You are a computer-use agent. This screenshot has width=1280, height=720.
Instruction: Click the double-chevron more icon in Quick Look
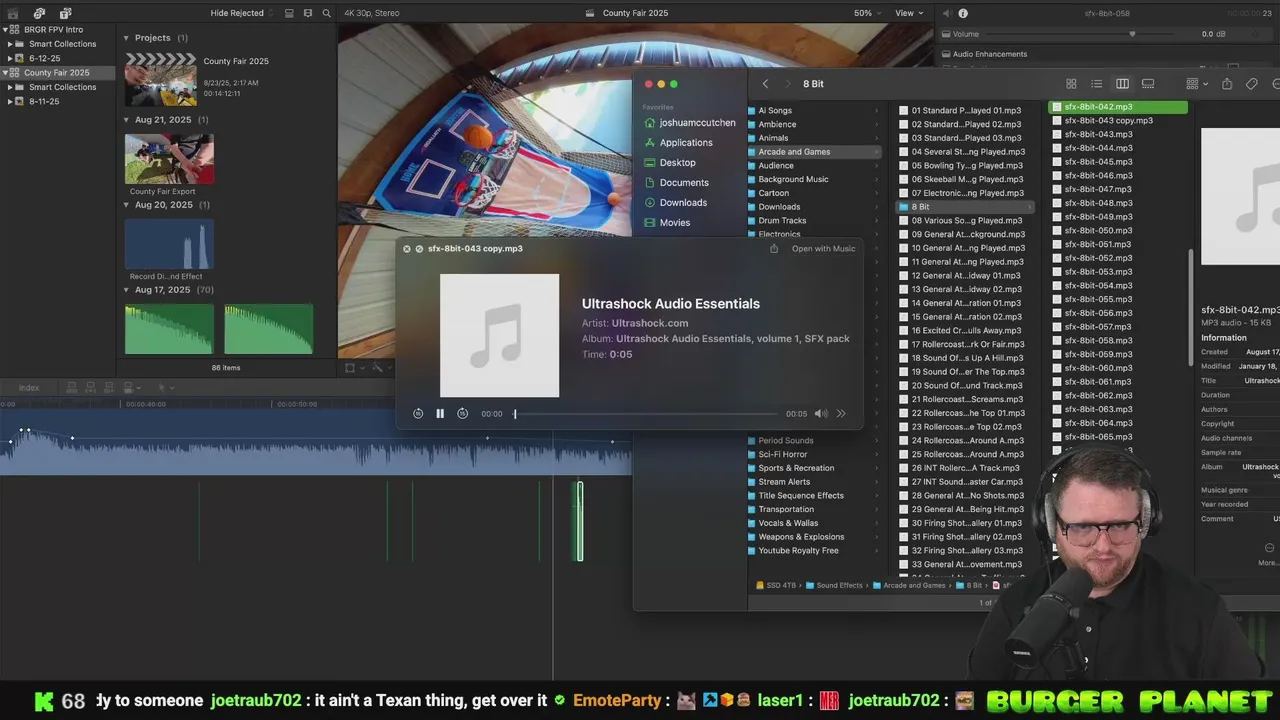[841, 413]
